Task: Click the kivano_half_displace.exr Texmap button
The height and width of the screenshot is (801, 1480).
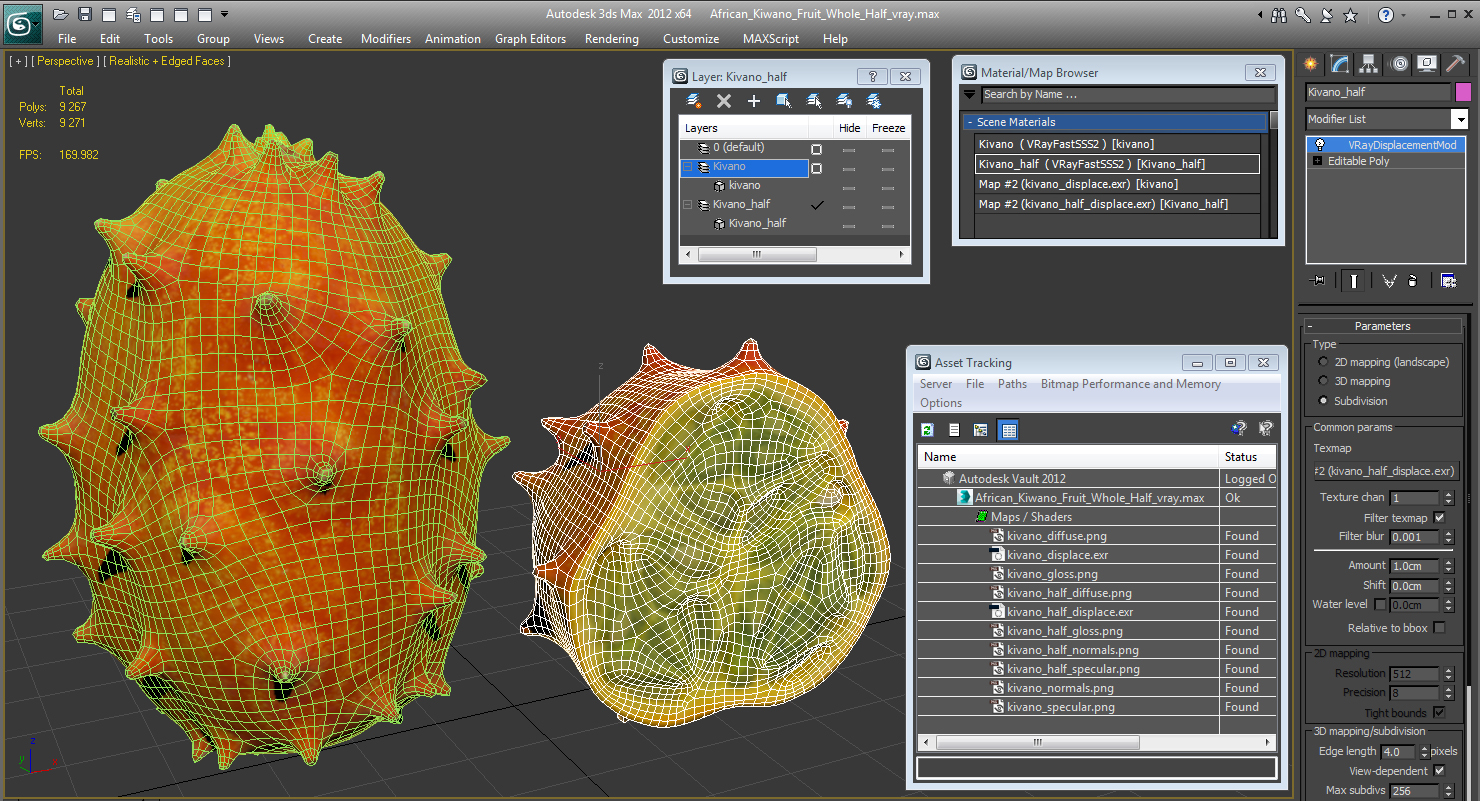Action: [x=1386, y=471]
